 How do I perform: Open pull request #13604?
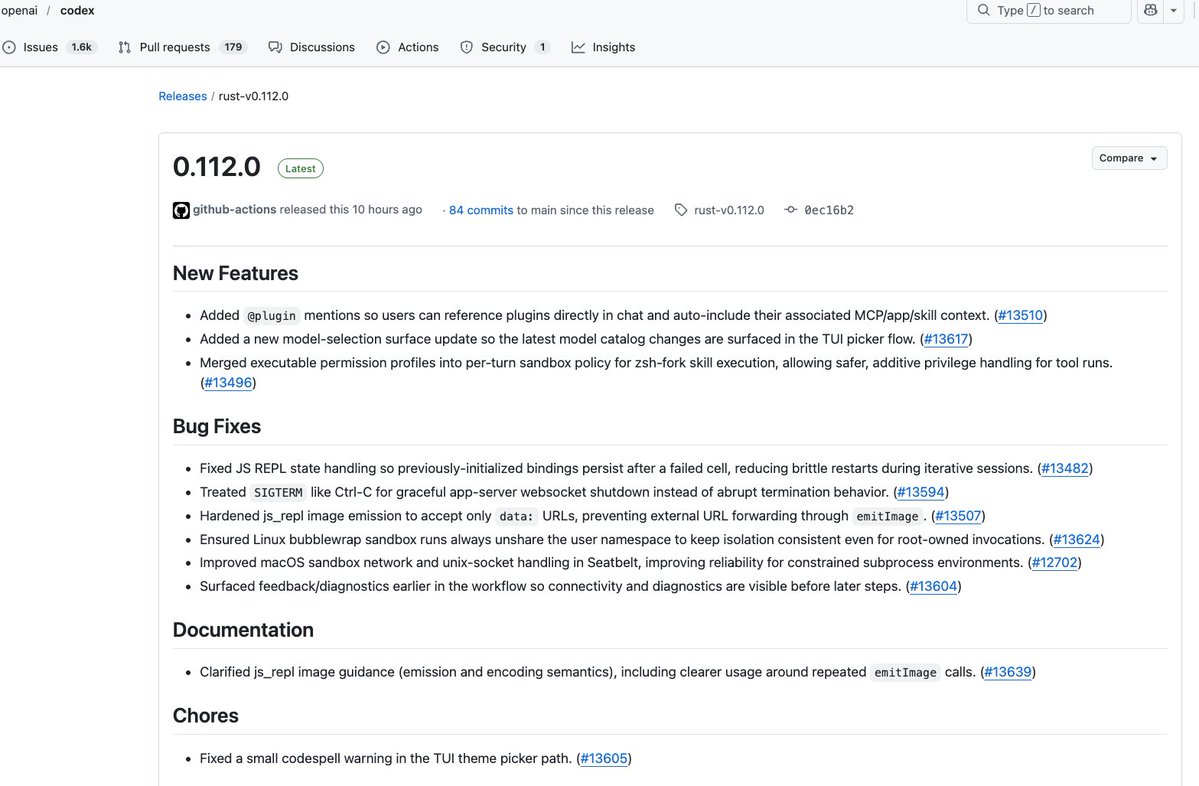click(934, 586)
